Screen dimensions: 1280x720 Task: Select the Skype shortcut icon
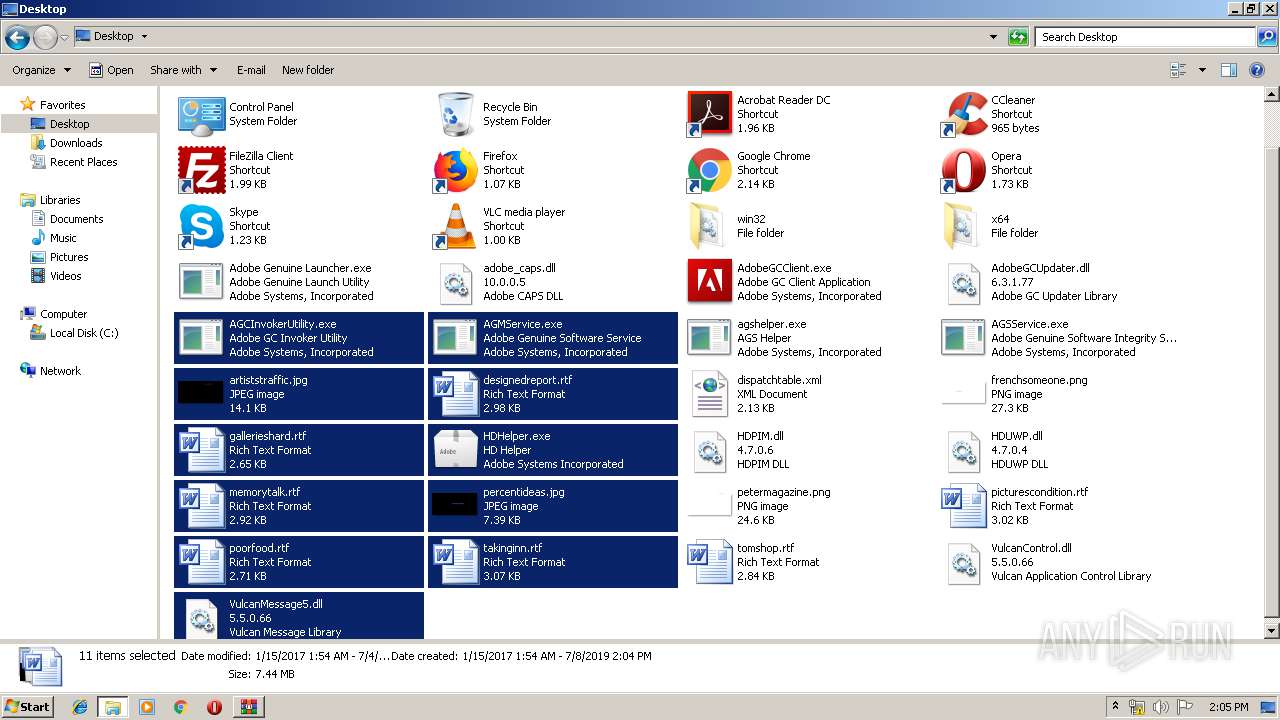(201, 226)
